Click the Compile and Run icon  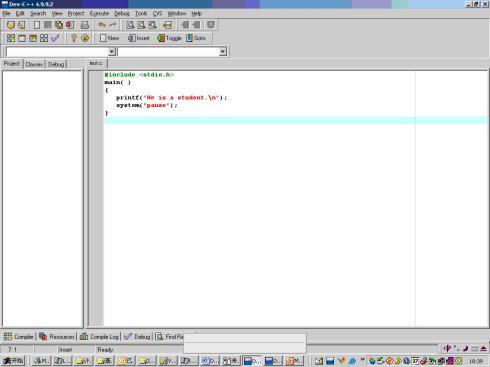pyautogui.click(x=33, y=38)
